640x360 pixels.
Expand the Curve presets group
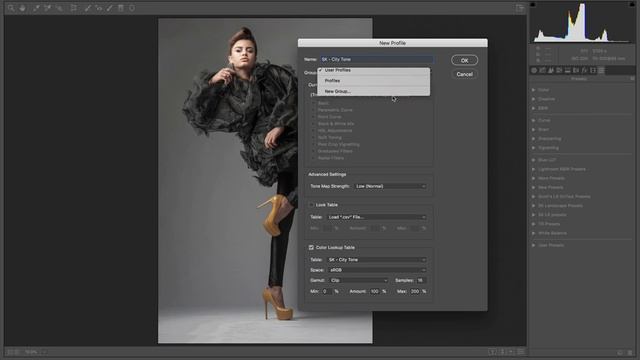click(x=533, y=120)
